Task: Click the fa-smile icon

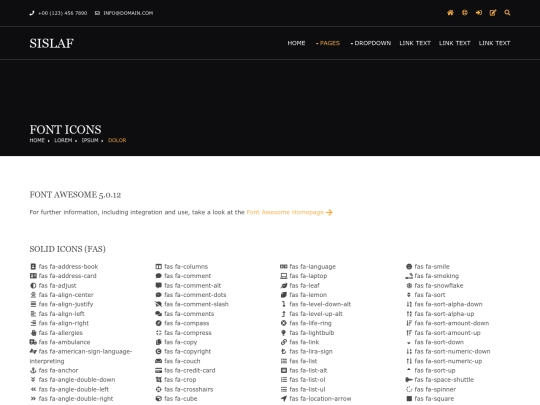Action: tap(409, 267)
